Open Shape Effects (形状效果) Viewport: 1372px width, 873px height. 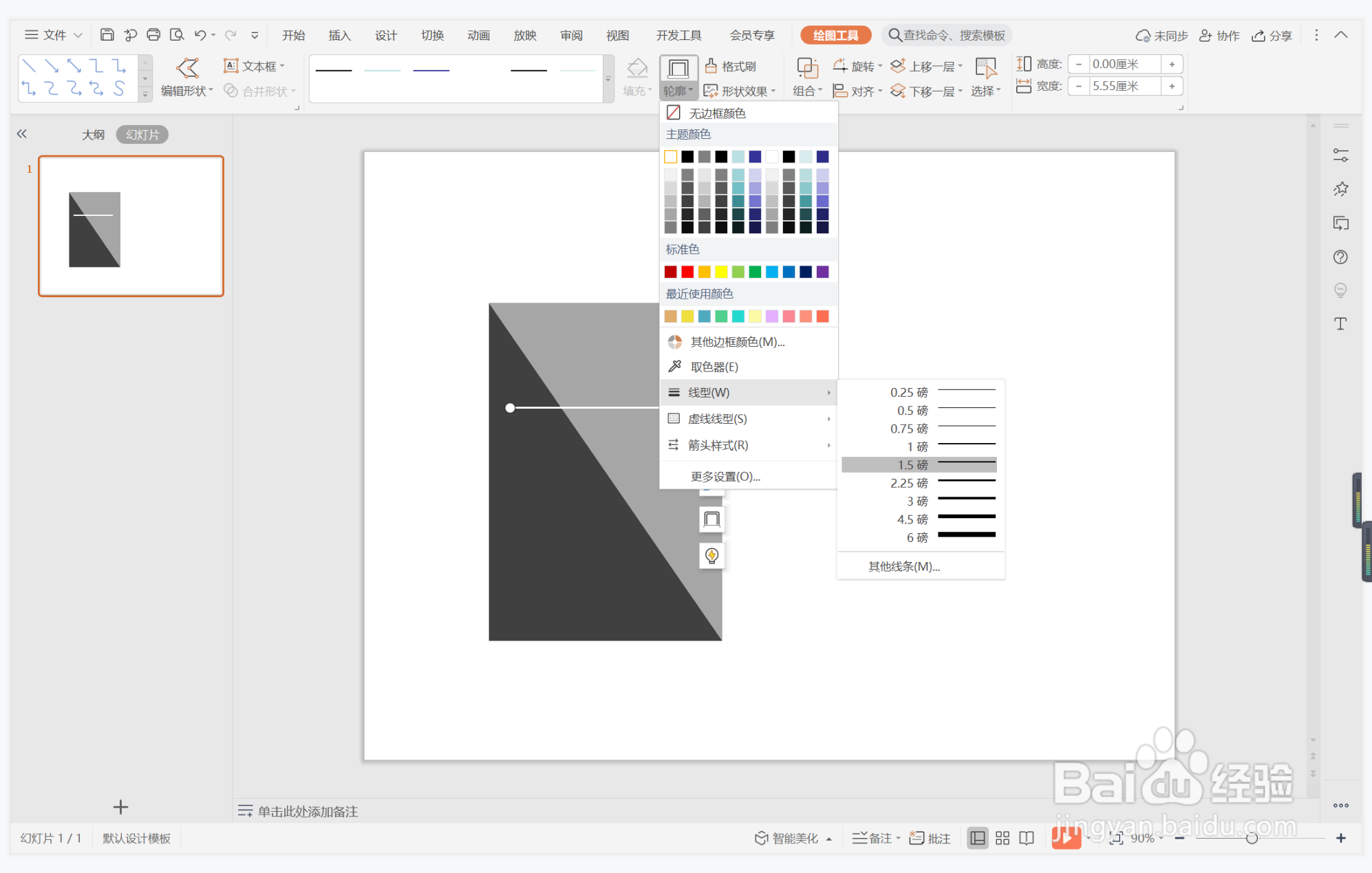tap(740, 91)
